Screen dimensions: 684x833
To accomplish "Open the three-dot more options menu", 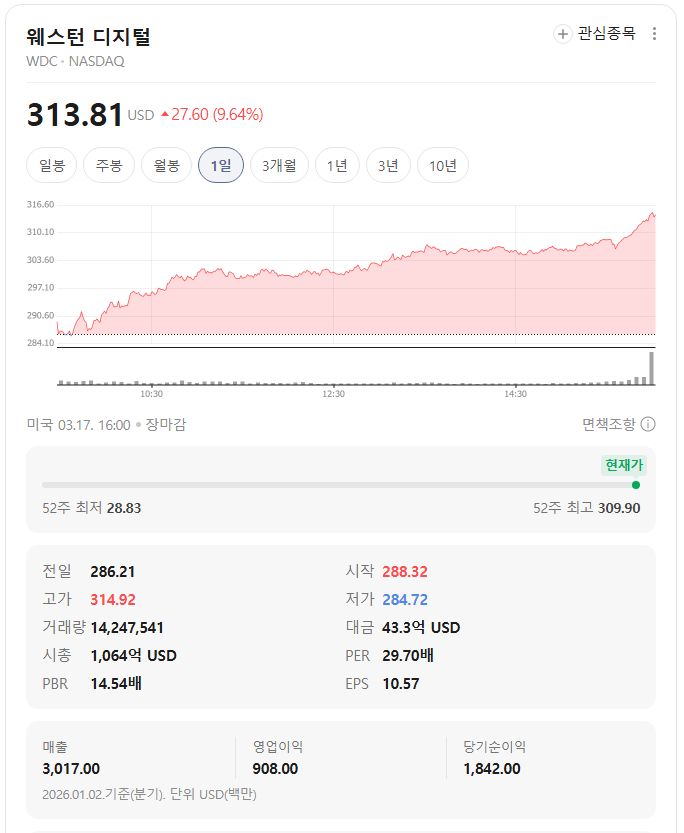I will coord(654,34).
